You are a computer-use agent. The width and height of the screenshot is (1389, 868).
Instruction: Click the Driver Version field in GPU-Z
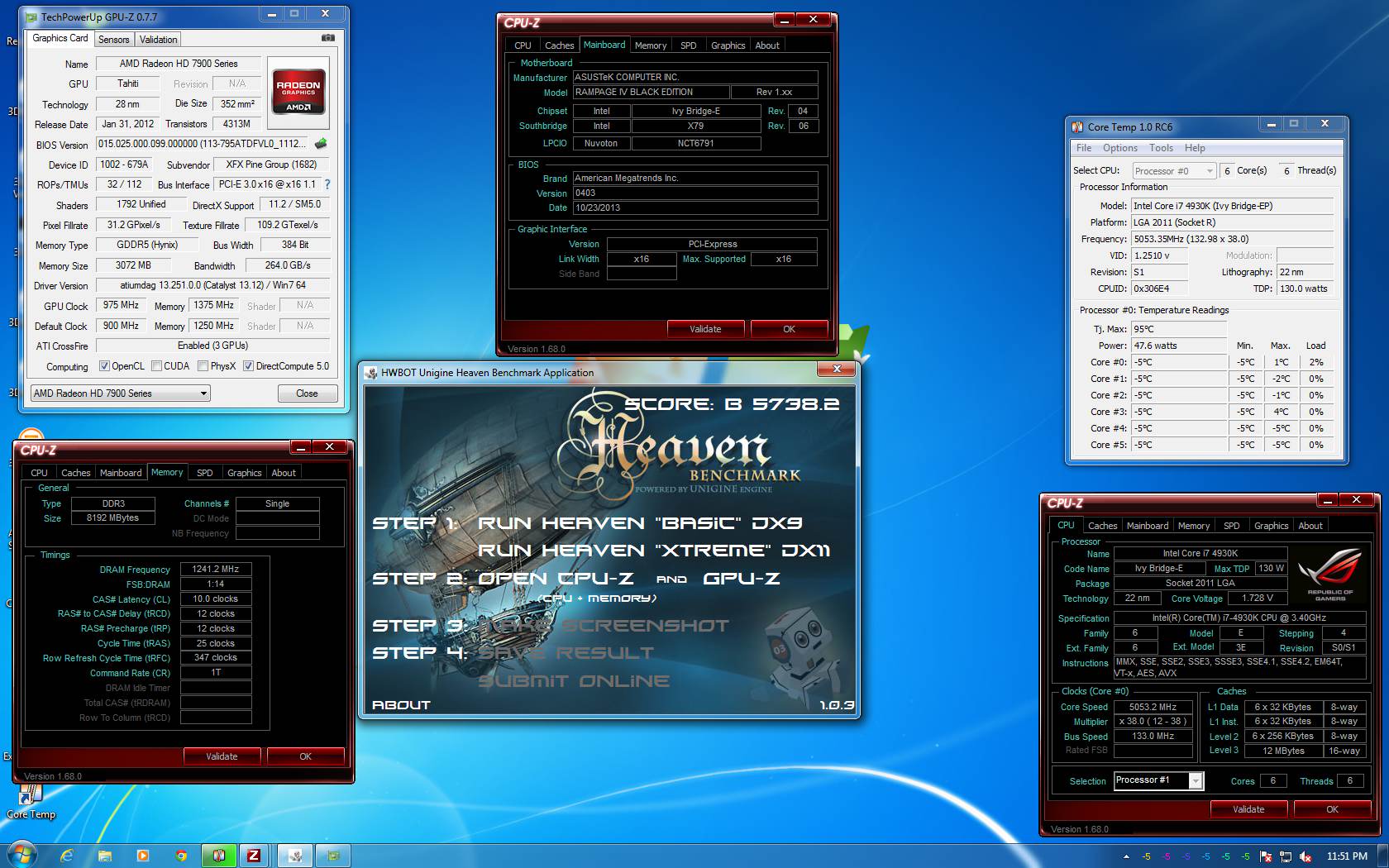pos(213,285)
